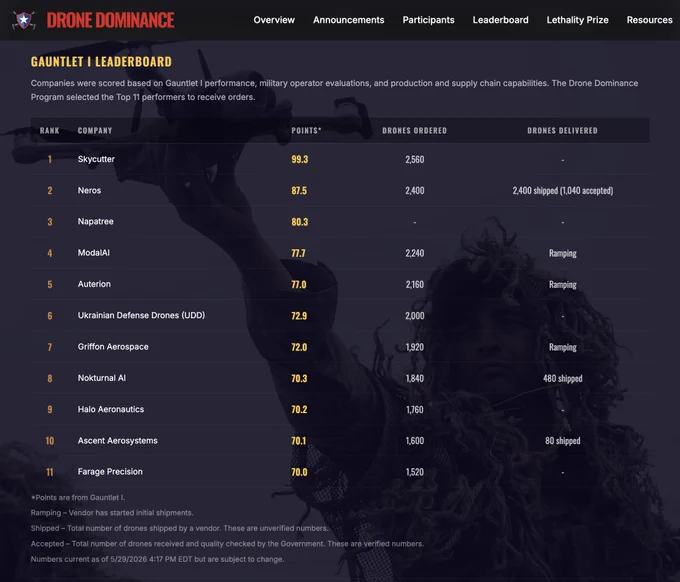Click Halo Aeronautics' 1,760 drones ordered
This screenshot has width=680, height=582.
[x=415, y=409]
